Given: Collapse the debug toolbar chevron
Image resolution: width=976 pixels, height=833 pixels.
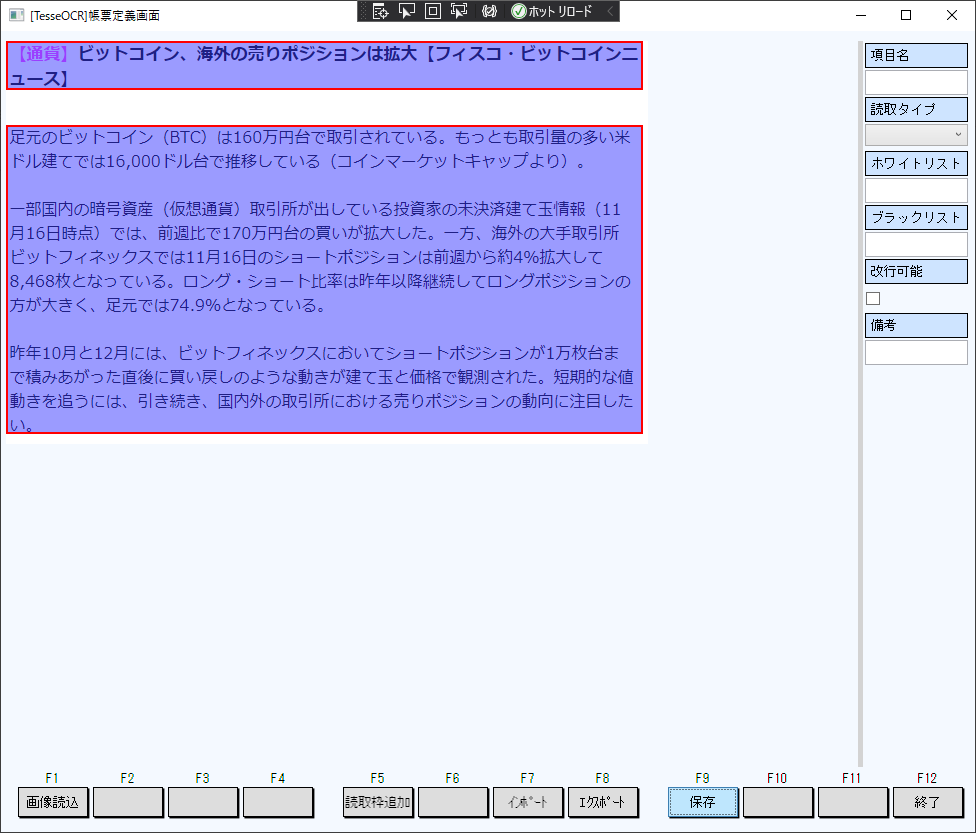Looking at the screenshot, I should click(610, 11).
